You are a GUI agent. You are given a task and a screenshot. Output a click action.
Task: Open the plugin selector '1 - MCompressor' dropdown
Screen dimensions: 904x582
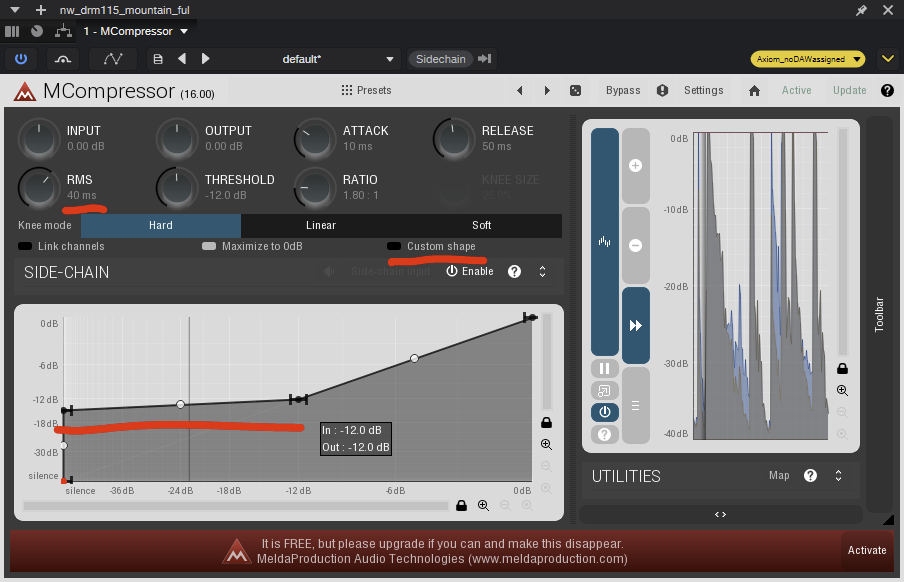135,31
